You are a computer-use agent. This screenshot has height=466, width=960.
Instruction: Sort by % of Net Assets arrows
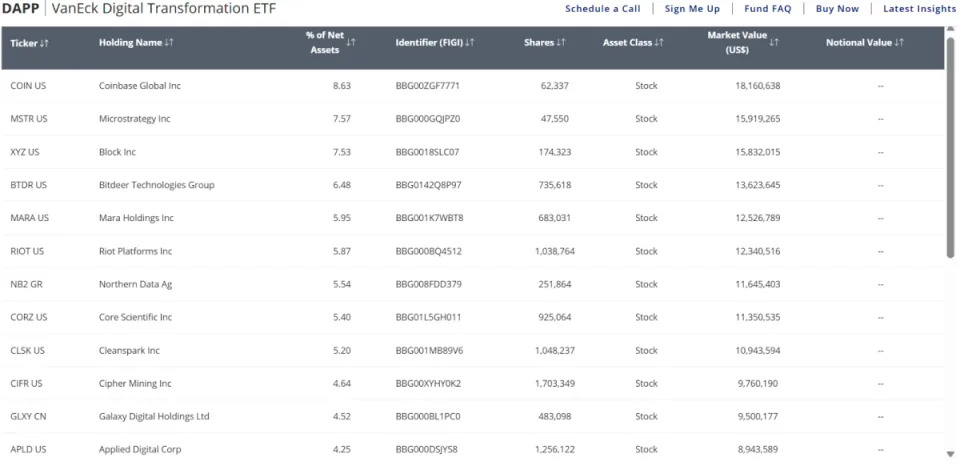pos(351,42)
